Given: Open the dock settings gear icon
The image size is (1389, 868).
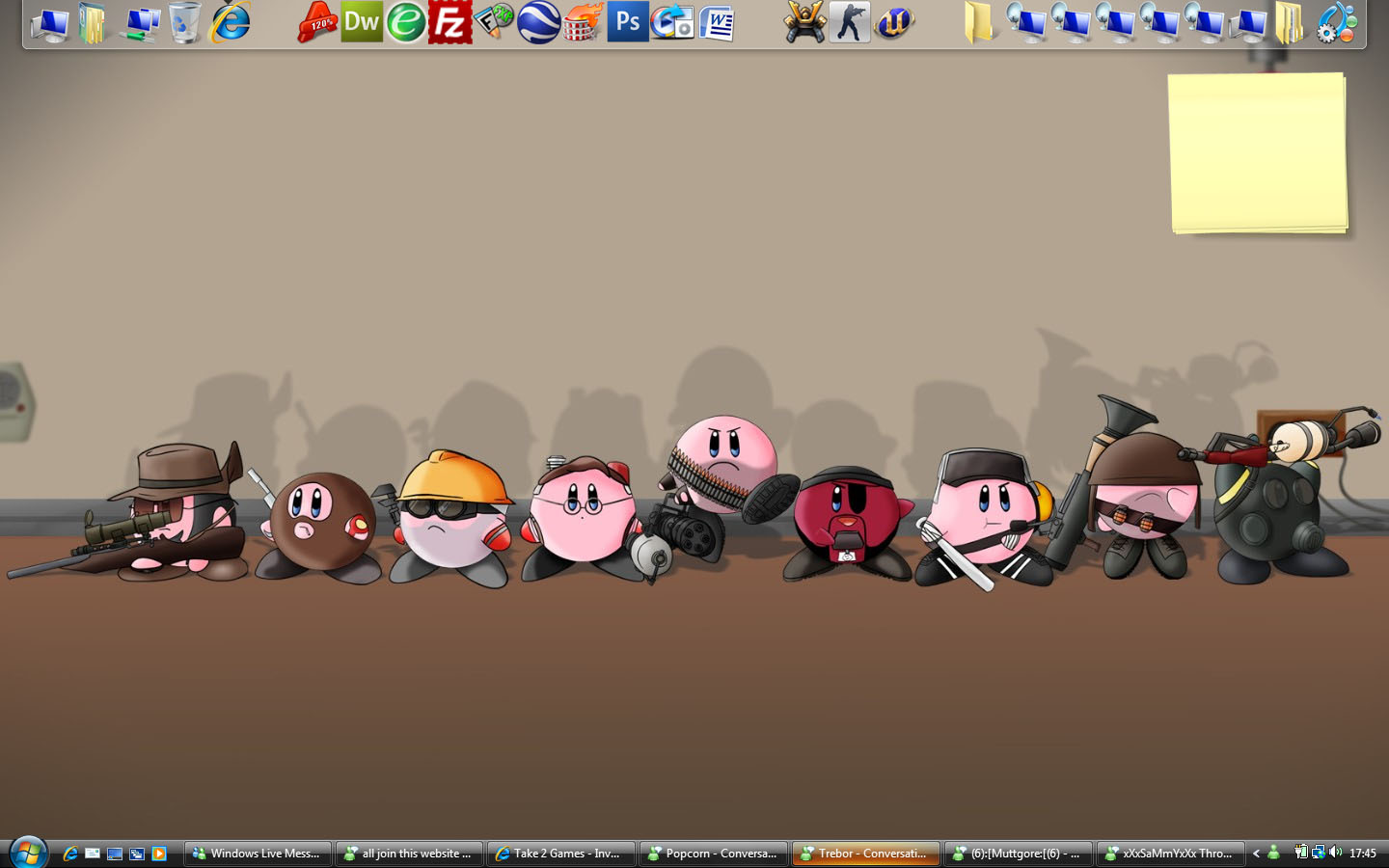Looking at the screenshot, I should point(1336,22).
